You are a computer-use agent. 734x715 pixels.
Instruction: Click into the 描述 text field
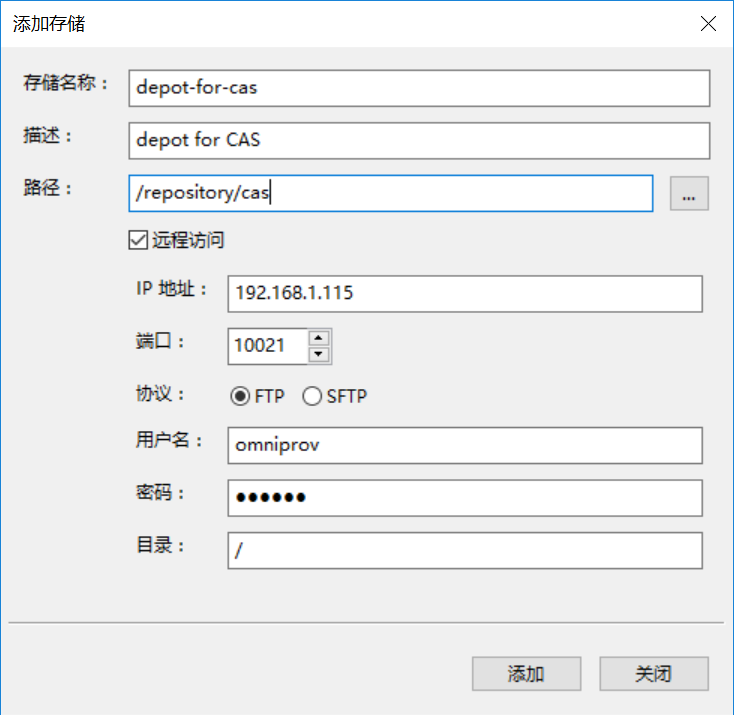point(419,140)
